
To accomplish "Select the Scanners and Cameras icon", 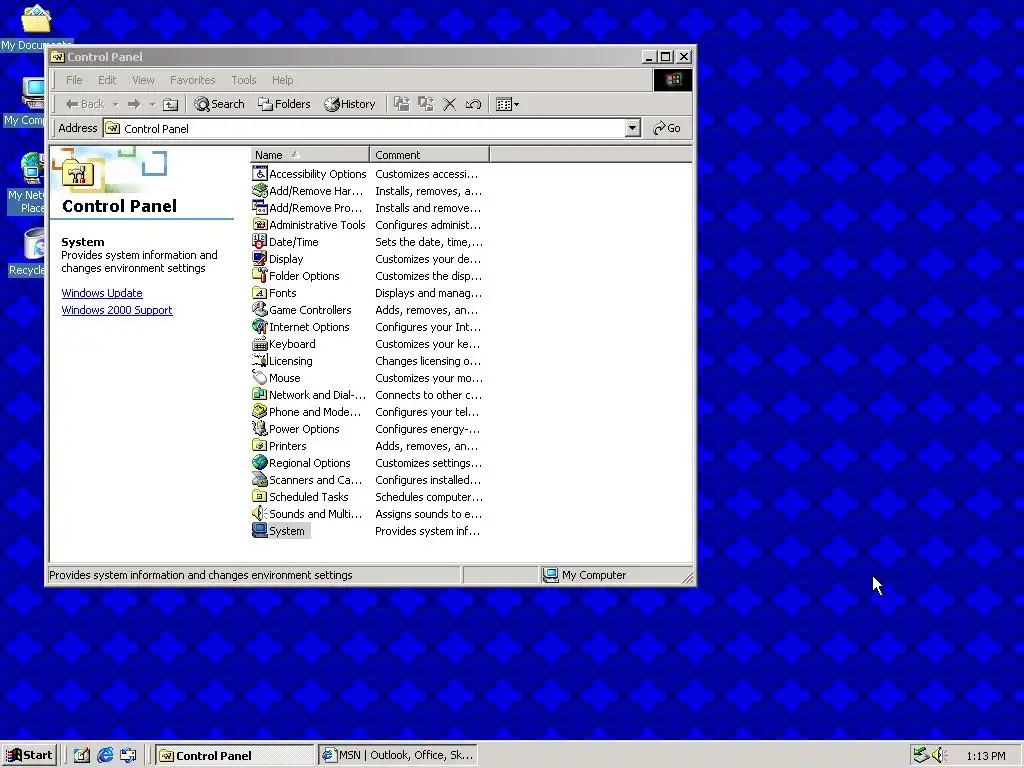I will coord(260,479).
